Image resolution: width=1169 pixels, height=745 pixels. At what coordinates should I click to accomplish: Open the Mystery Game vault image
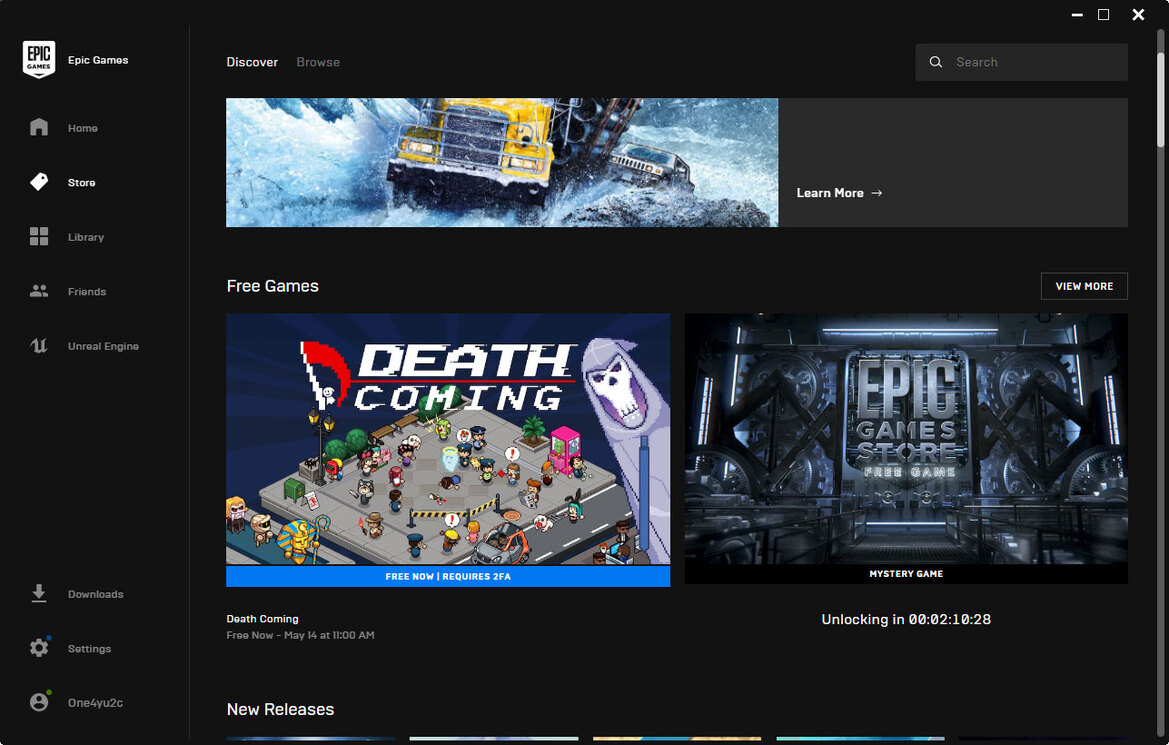(x=906, y=438)
